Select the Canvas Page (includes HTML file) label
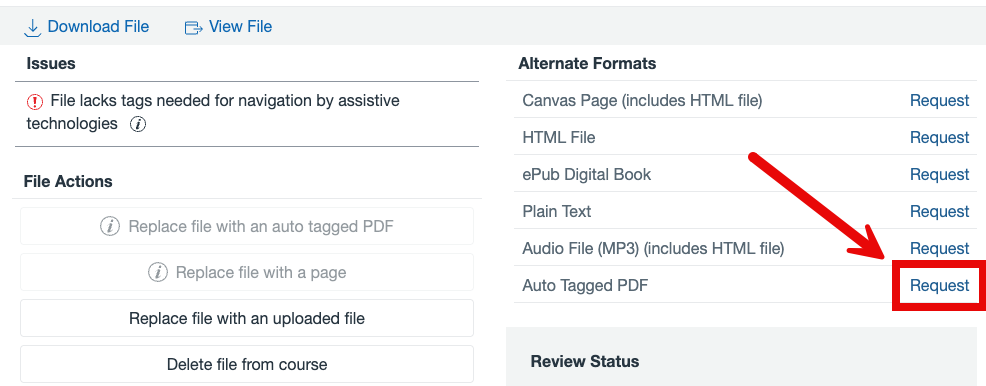 click(x=642, y=101)
